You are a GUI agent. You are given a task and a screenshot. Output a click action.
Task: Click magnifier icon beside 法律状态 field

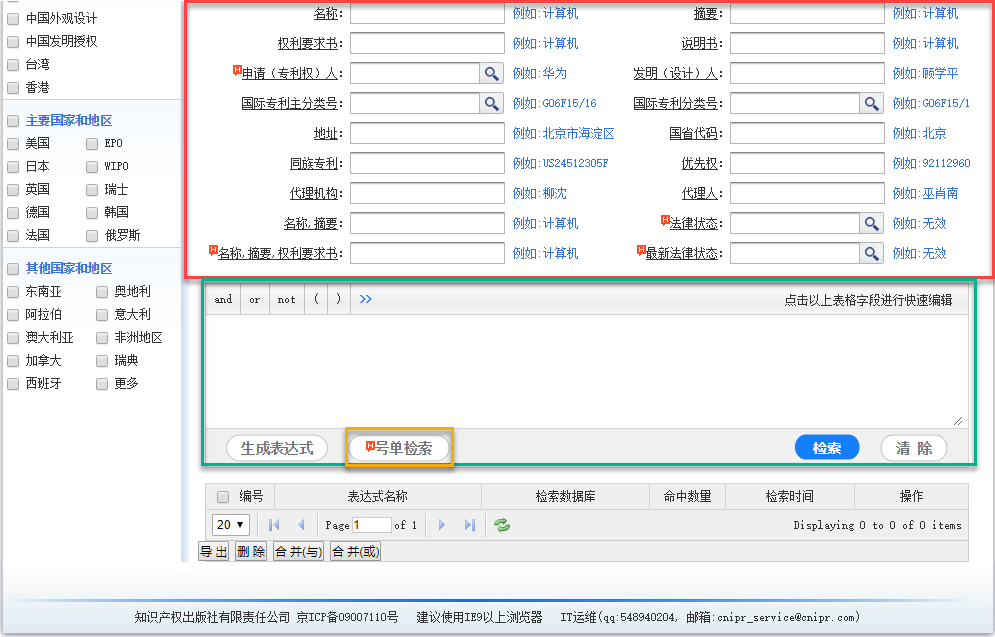point(872,223)
